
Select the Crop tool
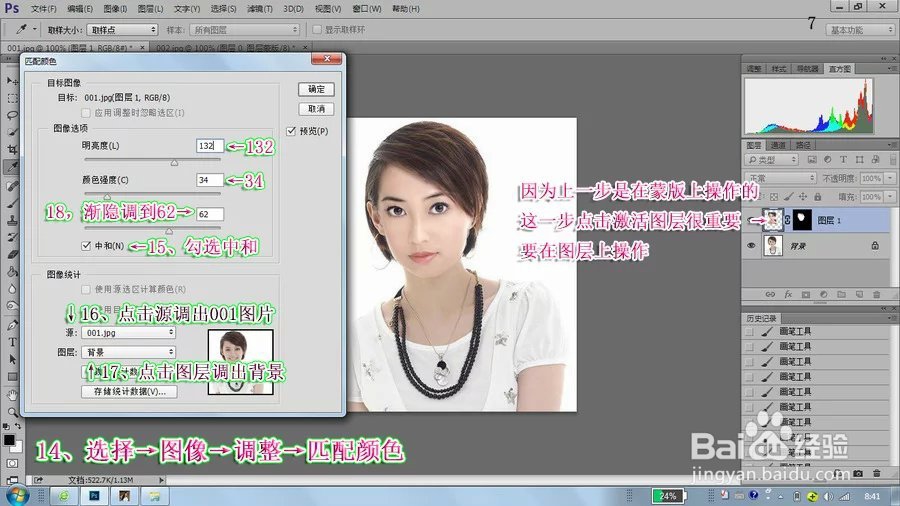click(x=11, y=149)
